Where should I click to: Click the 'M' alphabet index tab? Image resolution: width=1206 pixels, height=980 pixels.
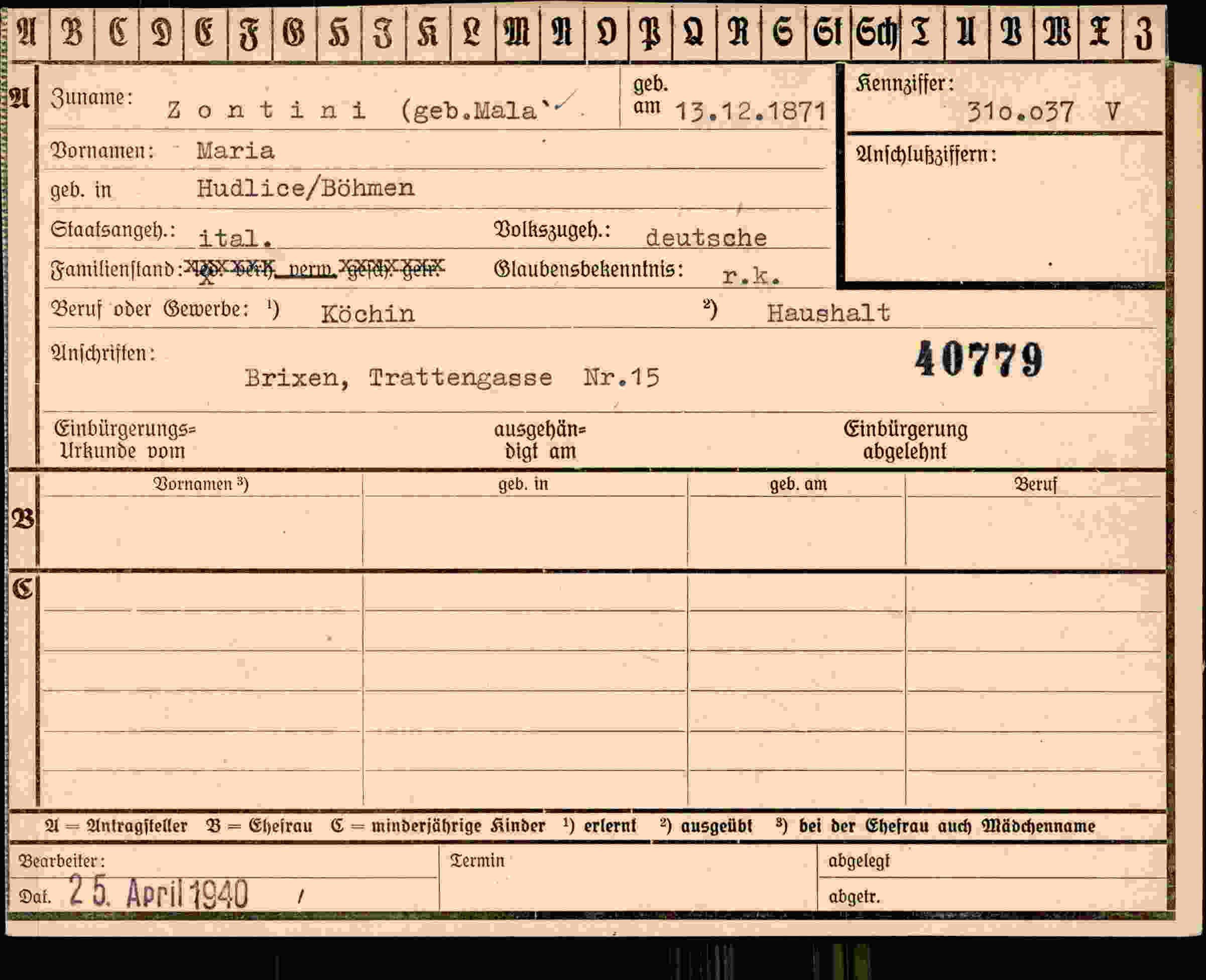click(x=517, y=33)
